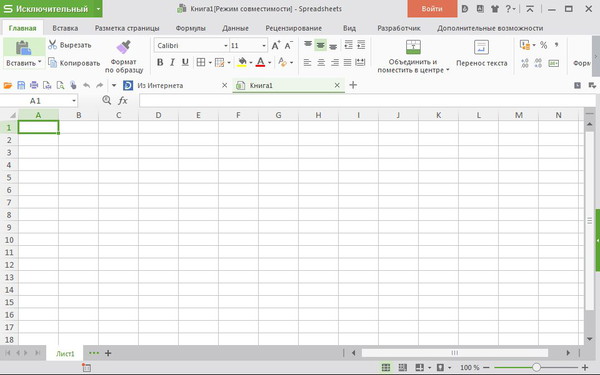Click the Cut scissors icon
This screenshot has width=600, height=375.
click(52, 45)
